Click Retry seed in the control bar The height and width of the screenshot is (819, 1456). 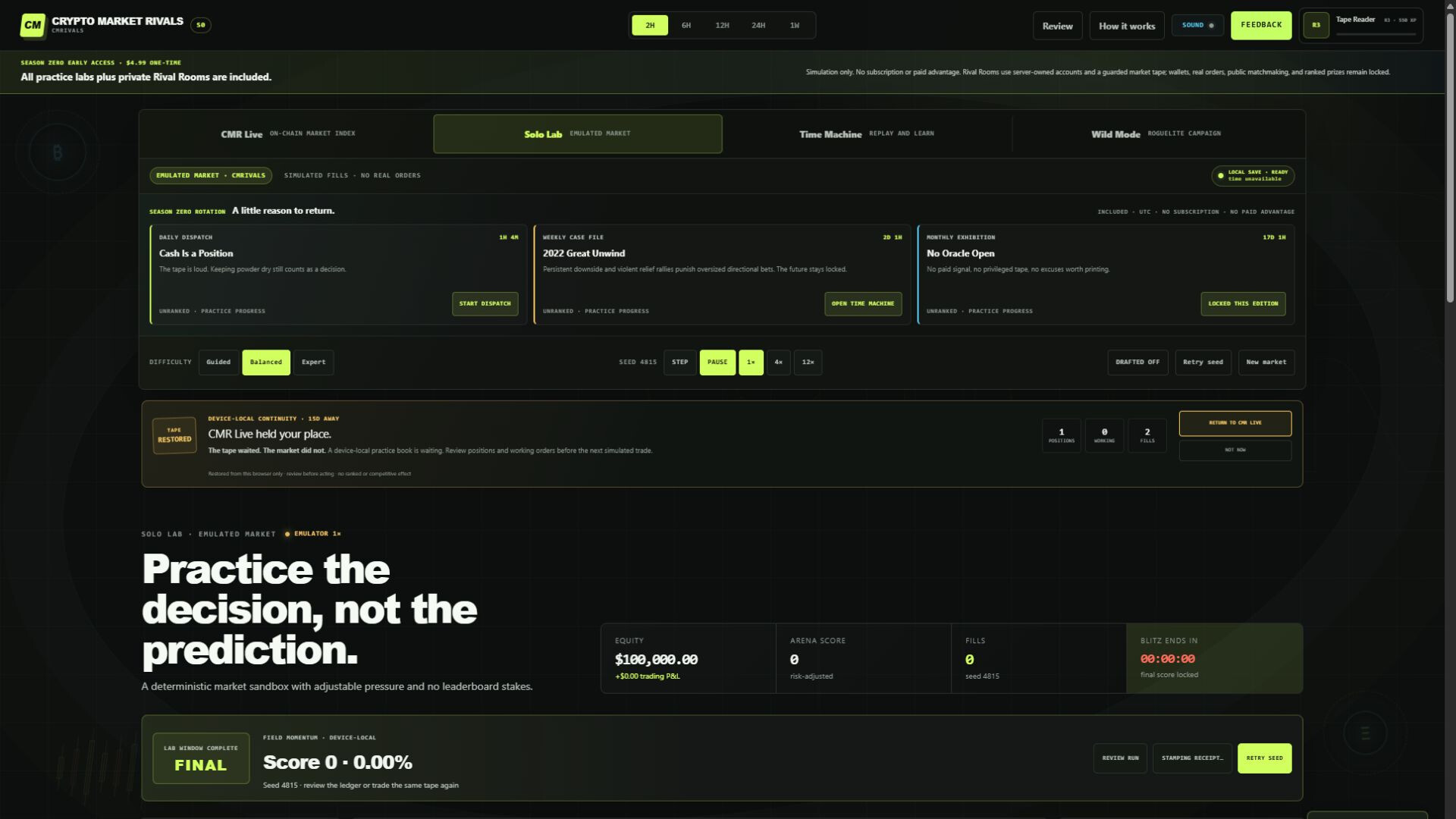[x=1203, y=362]
